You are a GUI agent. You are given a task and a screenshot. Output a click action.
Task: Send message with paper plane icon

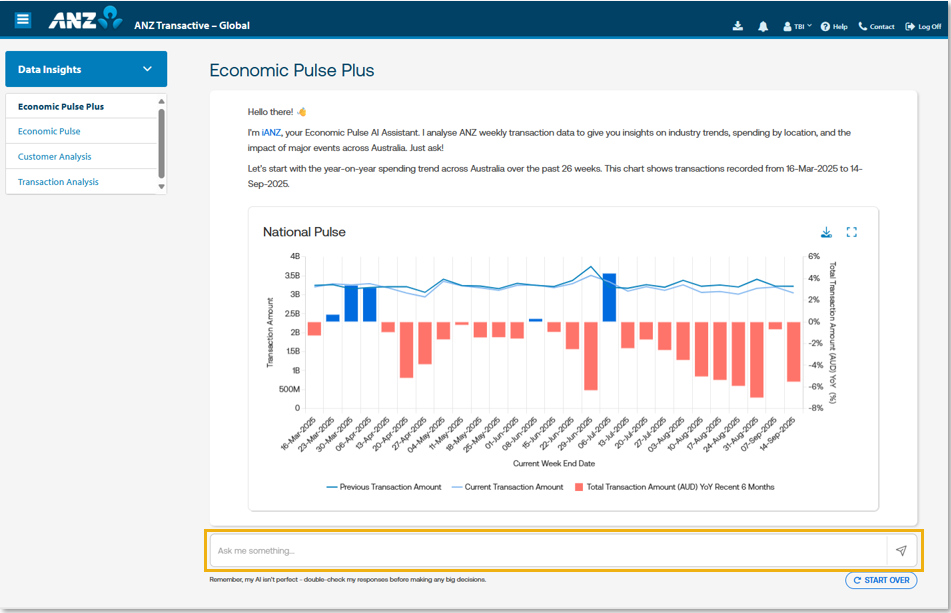tap(901, 551)
